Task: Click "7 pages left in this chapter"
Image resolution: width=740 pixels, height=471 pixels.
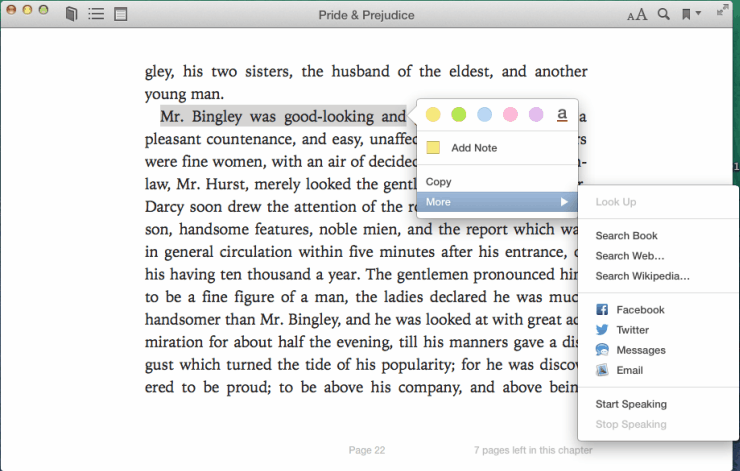Action: 533,450
